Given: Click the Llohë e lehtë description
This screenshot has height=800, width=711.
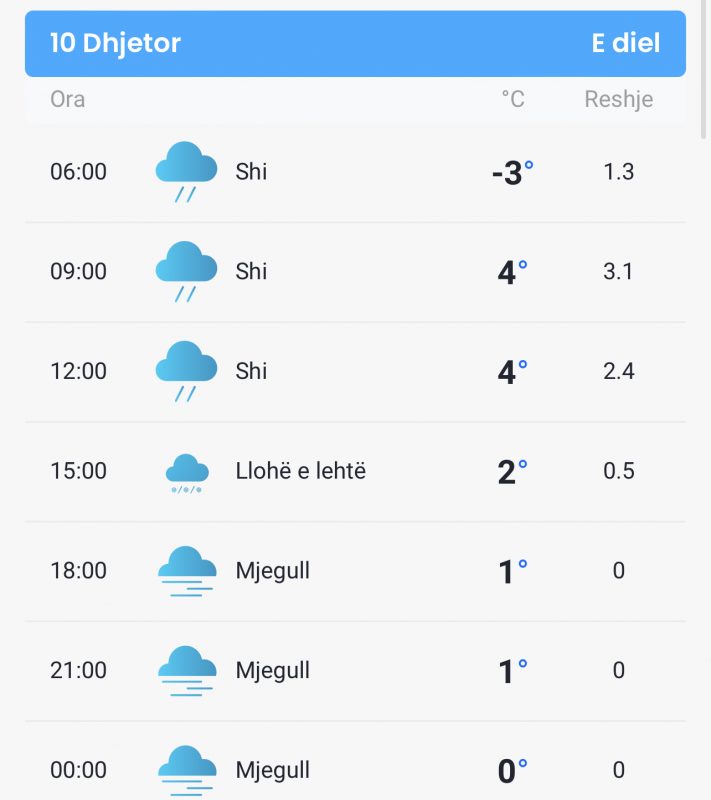Looking at the screenshot, I should click(x=300, y=471).
